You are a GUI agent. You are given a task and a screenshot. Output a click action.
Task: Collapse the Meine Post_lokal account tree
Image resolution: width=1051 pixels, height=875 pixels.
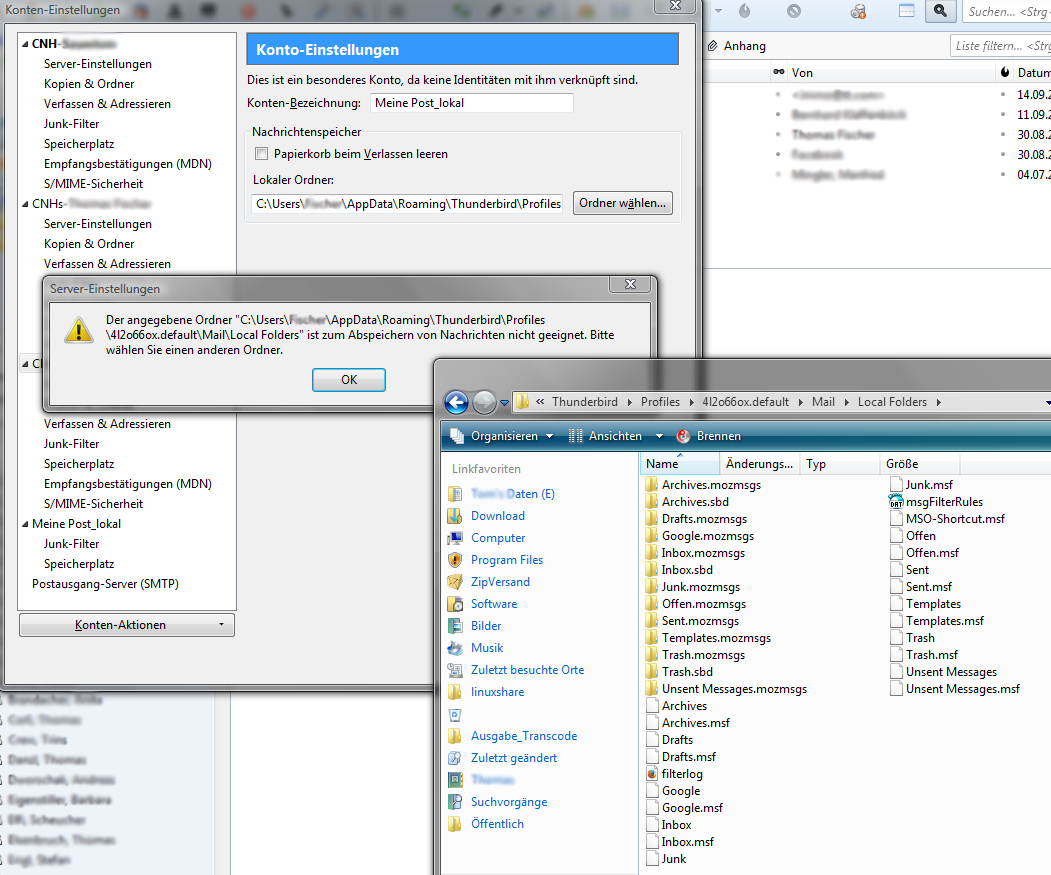coord(24,524)
